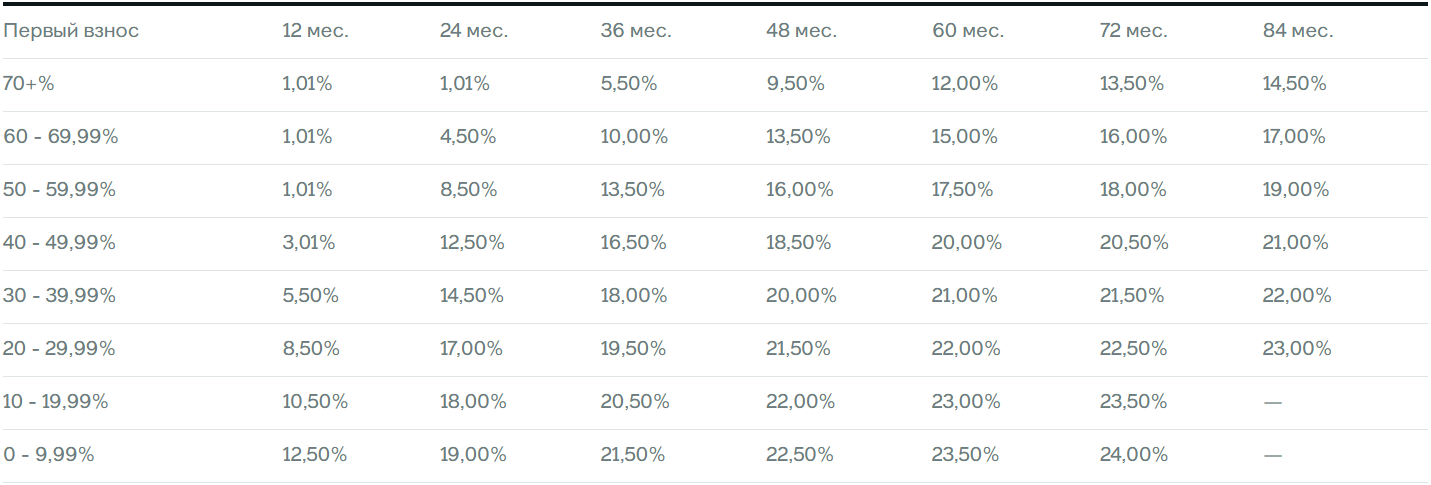Click the 48 мес. column header
The image size is (1431, 485).
tap(802, 31)
